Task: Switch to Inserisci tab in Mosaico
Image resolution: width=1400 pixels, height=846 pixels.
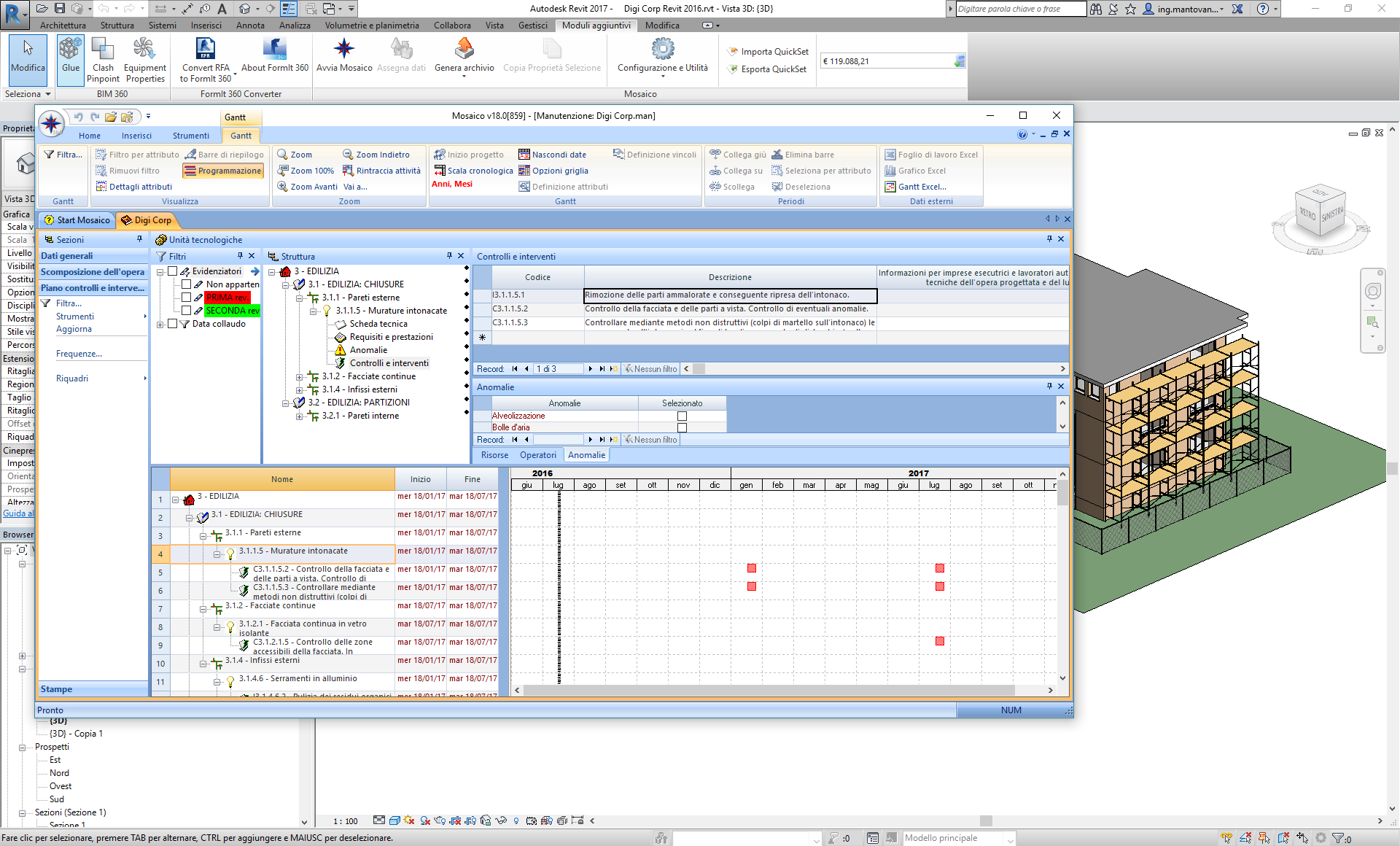Action: 136,136
